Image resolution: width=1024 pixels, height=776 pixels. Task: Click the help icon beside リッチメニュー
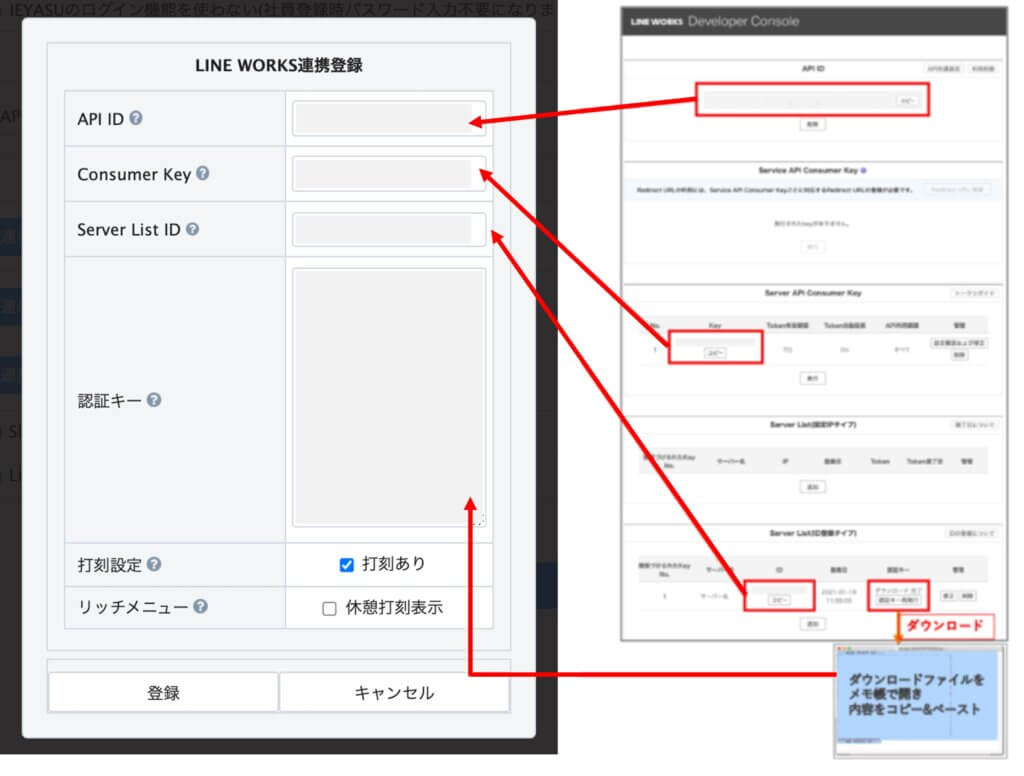(x=201, y=606)
